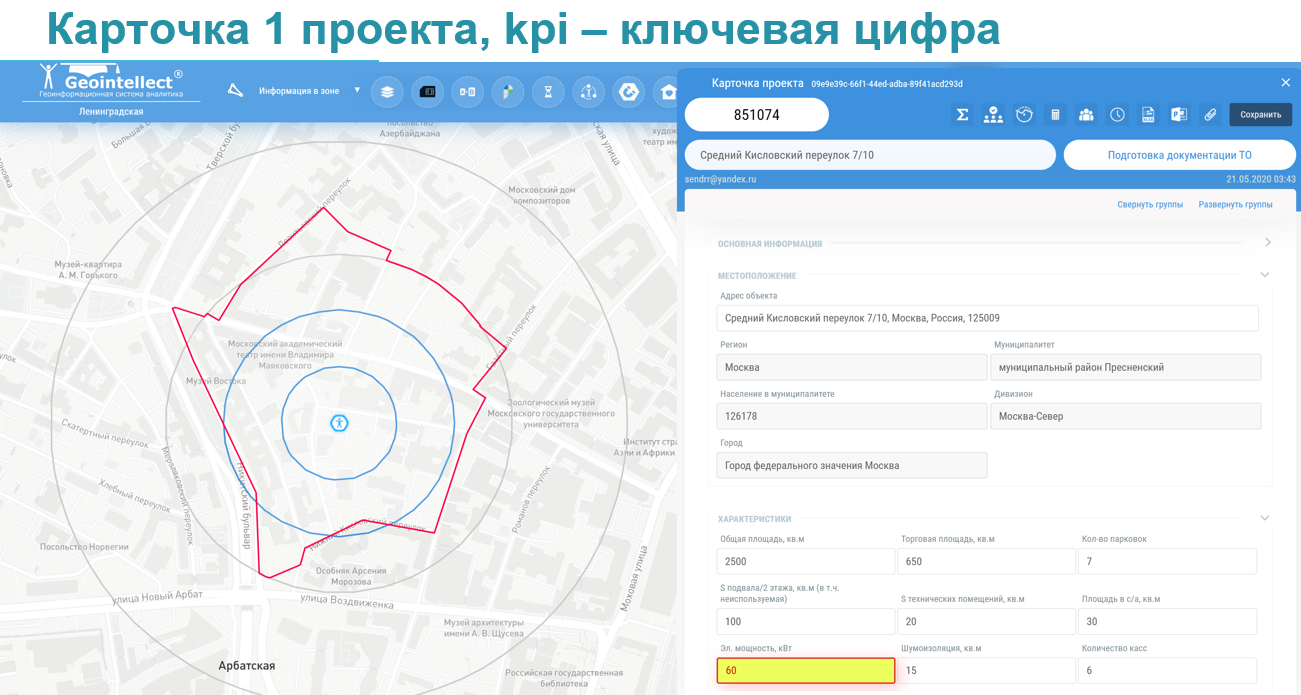This screenshot has width=1301, height=695.
Task: Export project card to PowerPoint
Action: [1179, 115]
